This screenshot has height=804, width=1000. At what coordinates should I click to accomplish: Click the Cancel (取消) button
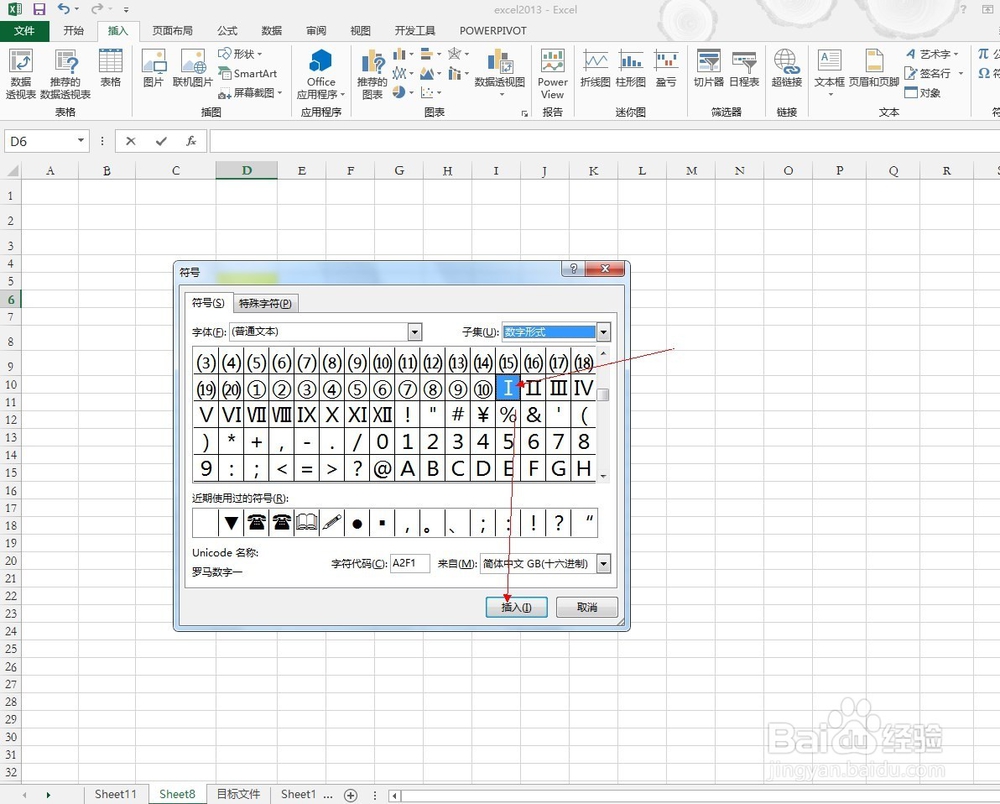[x=587, y=607]
